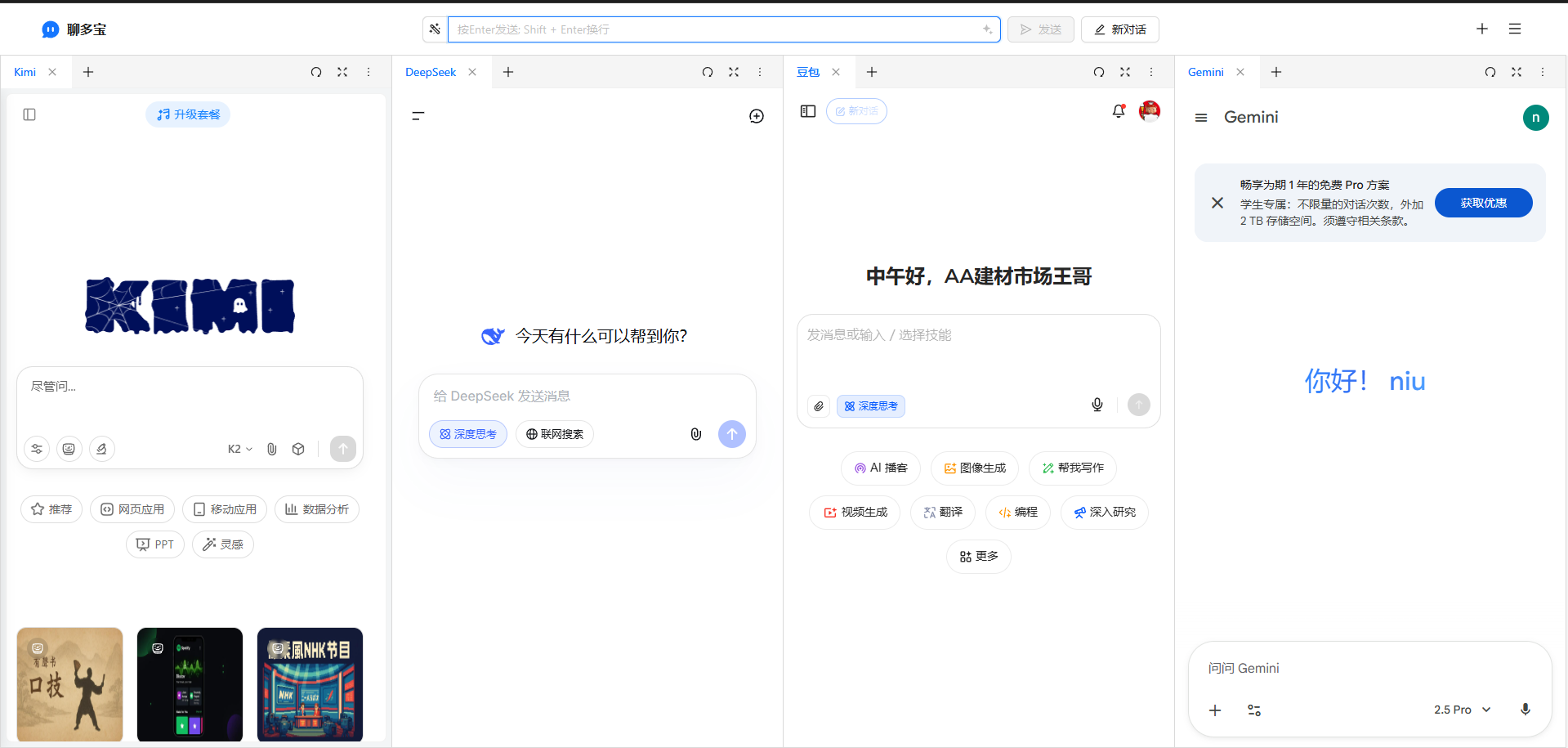Start voice input with 豆包's microphone icon
The width and height of the screenshot is (1568, 748).
pyautogui.click(x=1097, y=404)
